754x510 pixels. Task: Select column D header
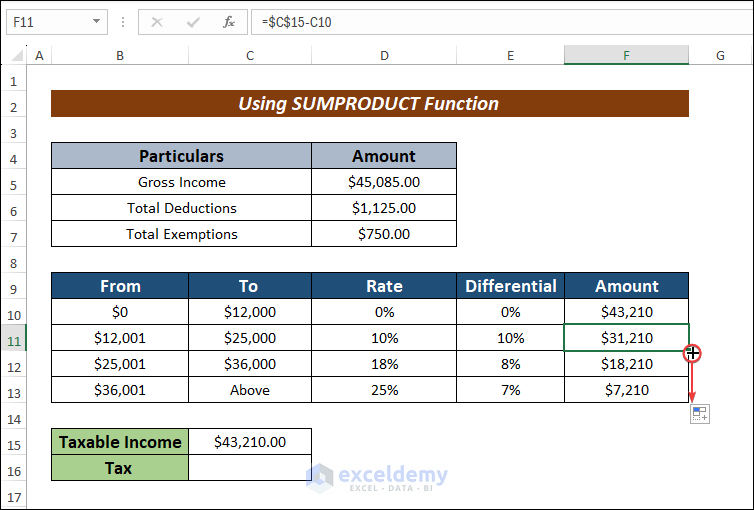[x=384, y=55]
